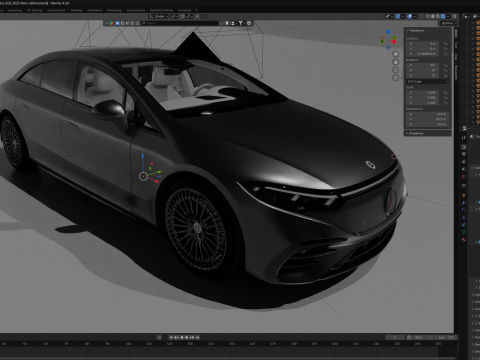The image size is (480, 360).
Task: Switch to UV Editing workspace tab
Action: (34, 10)
